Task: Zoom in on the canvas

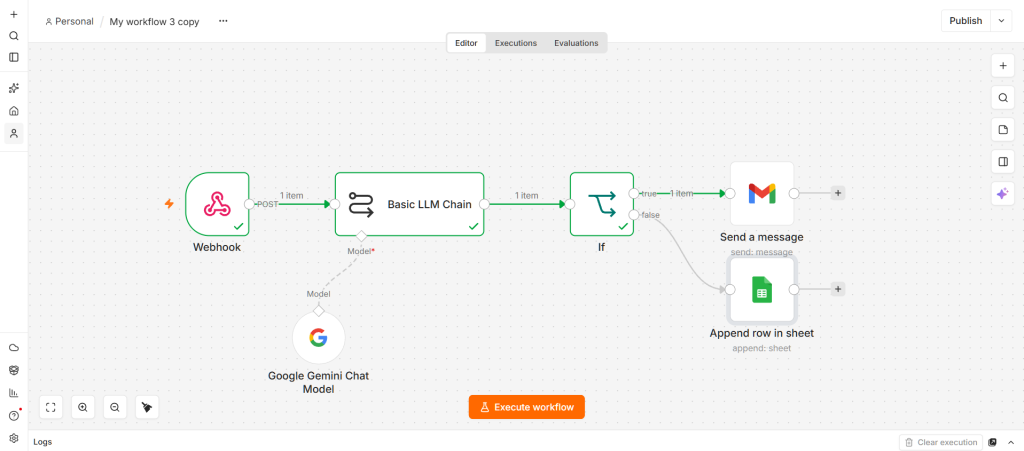Action: [x=83, y=407]
